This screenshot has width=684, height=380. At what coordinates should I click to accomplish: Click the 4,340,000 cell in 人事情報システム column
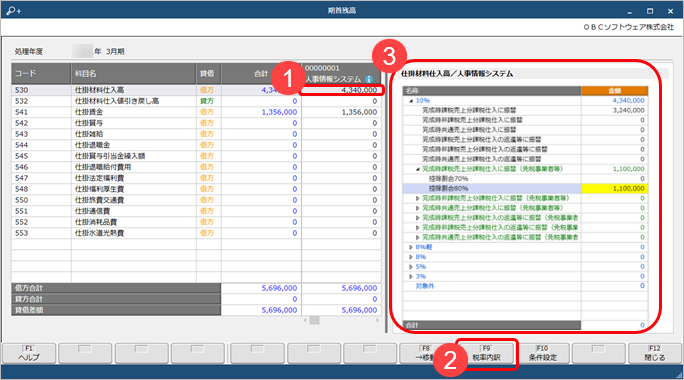coord(341,90)
